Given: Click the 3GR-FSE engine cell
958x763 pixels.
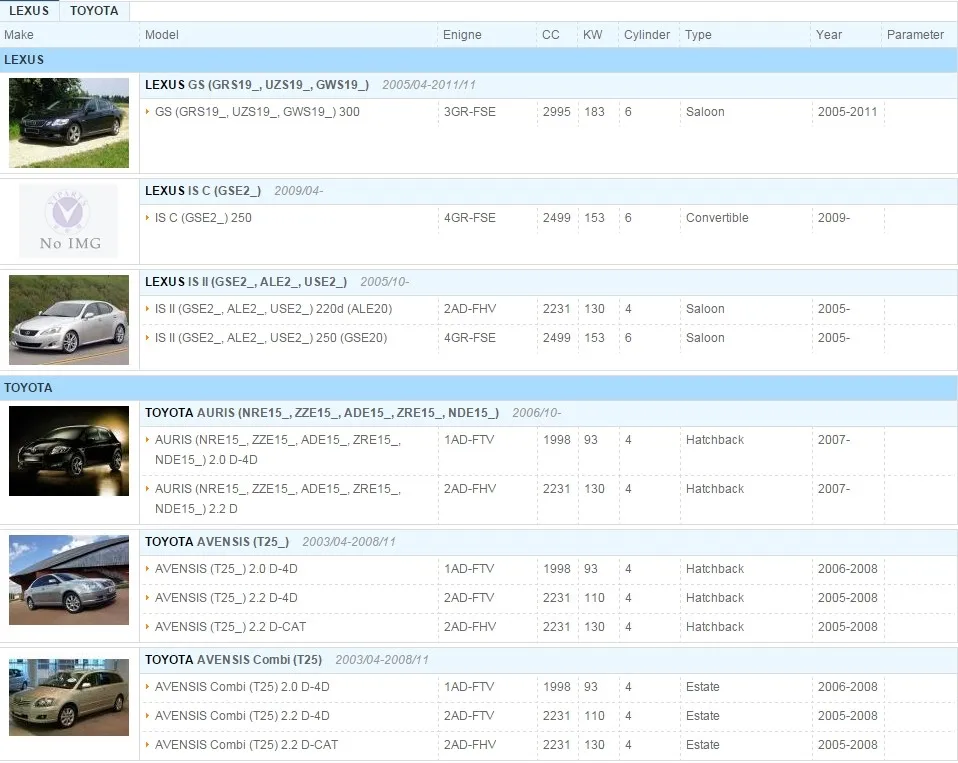Looking at the screenshot, I should pyautogui.click(x=470, y=112).
